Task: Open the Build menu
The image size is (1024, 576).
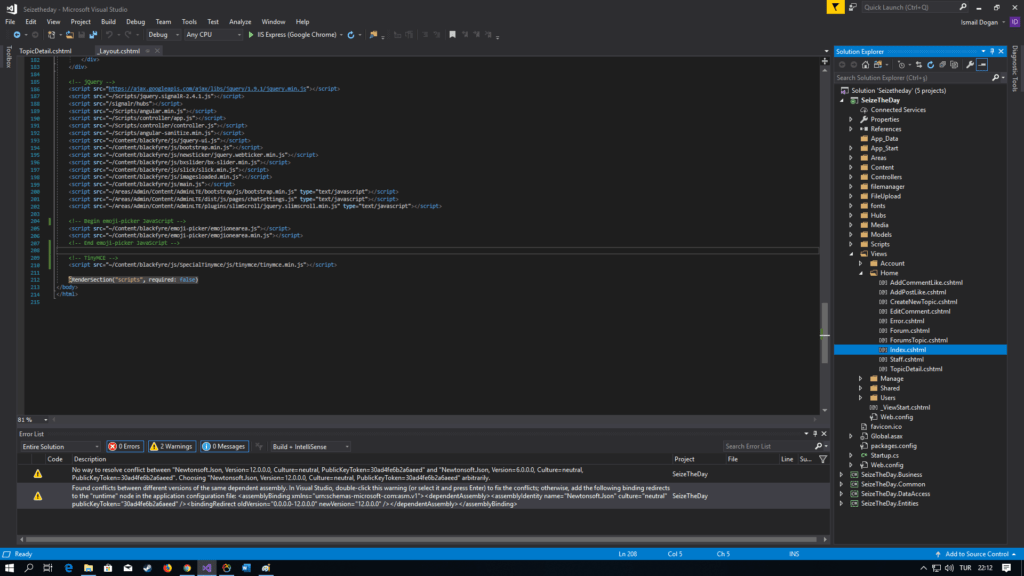Action: point(108,22)
